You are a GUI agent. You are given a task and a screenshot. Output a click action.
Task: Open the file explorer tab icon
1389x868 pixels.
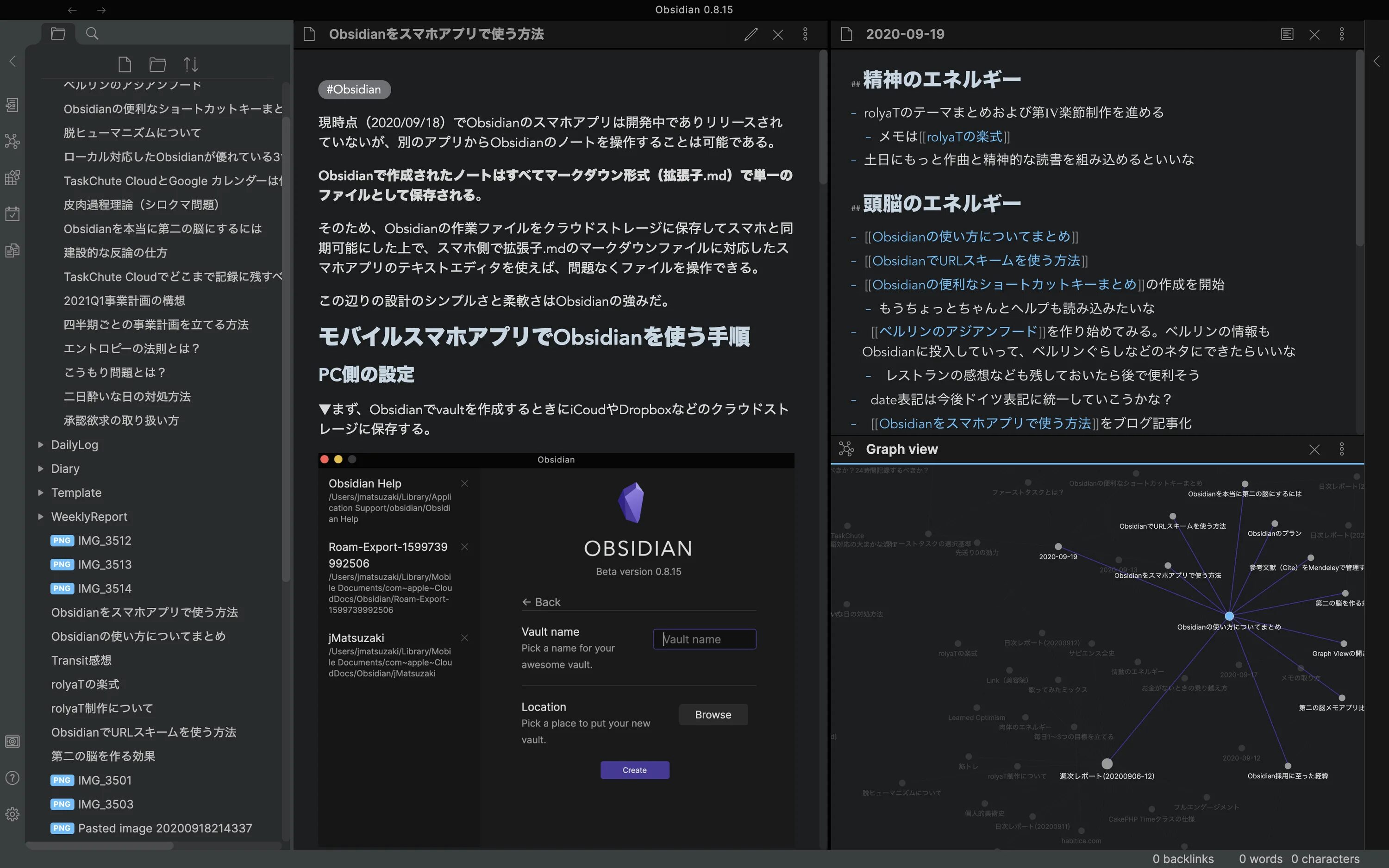(x=58, y=33)
